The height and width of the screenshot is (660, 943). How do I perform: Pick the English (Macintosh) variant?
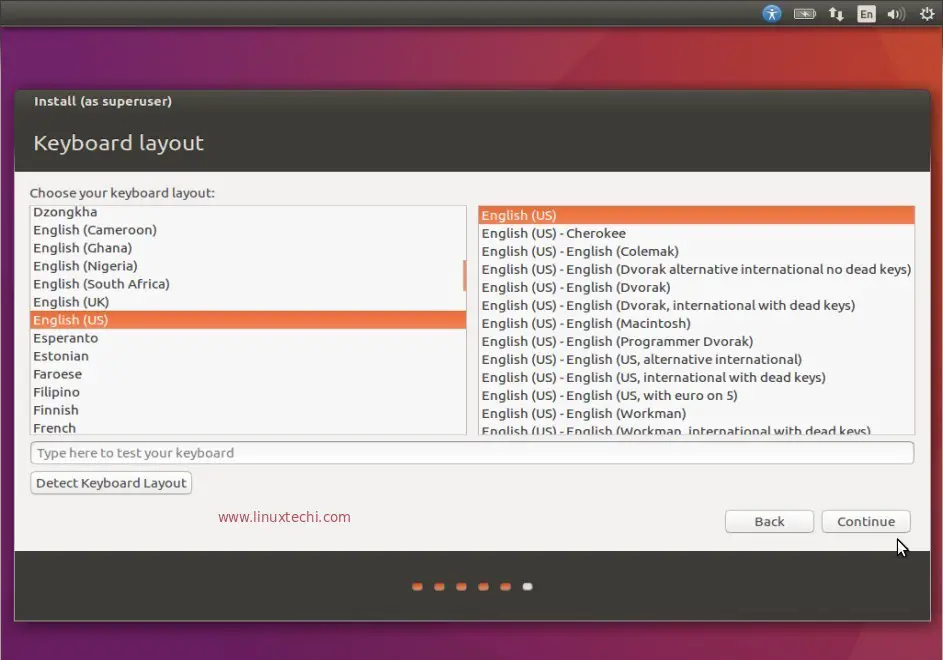[x=696, y=324]
